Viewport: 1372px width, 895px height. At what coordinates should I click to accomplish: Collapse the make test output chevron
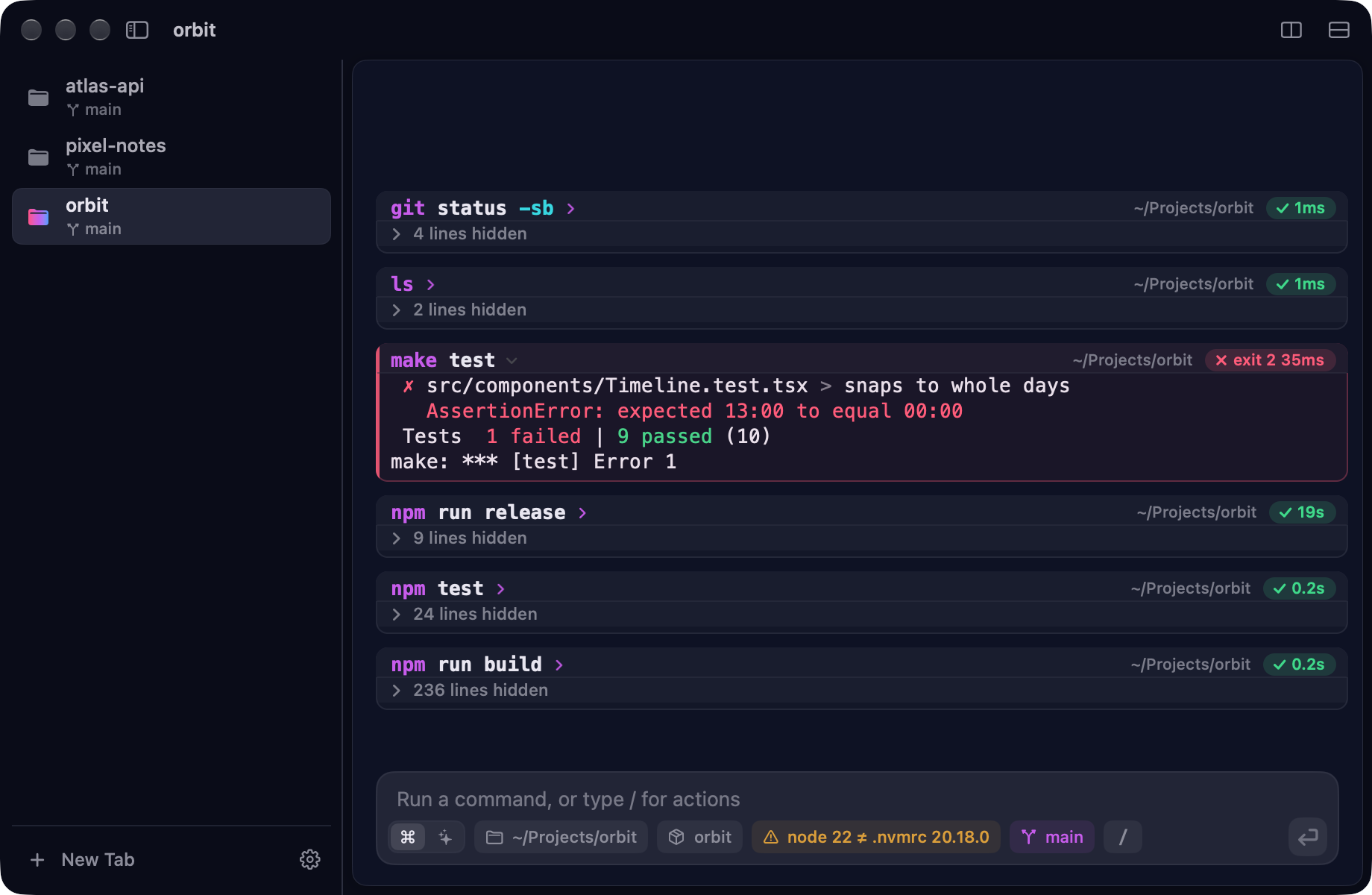point(512,360)
